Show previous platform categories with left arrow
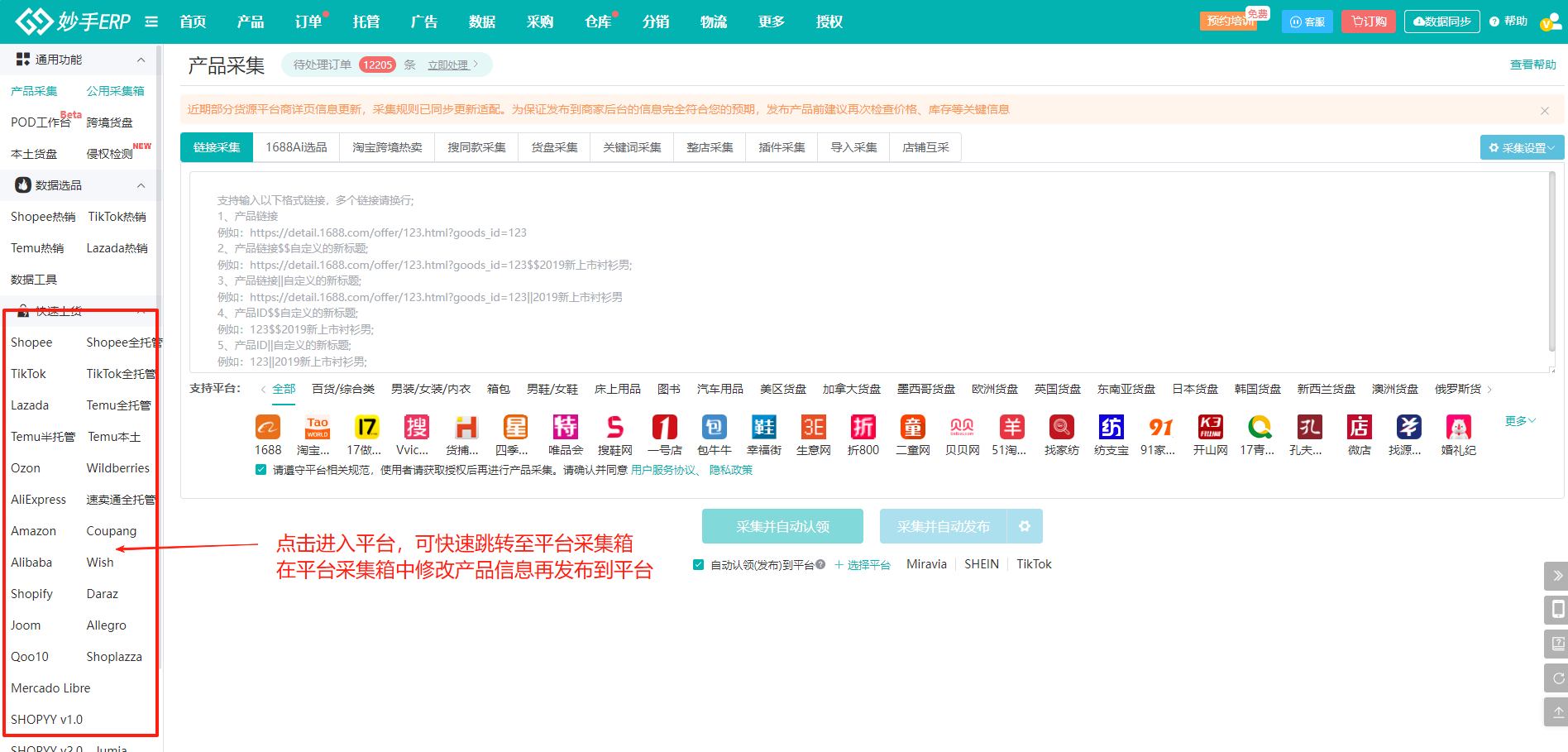 tap(263, 390)
